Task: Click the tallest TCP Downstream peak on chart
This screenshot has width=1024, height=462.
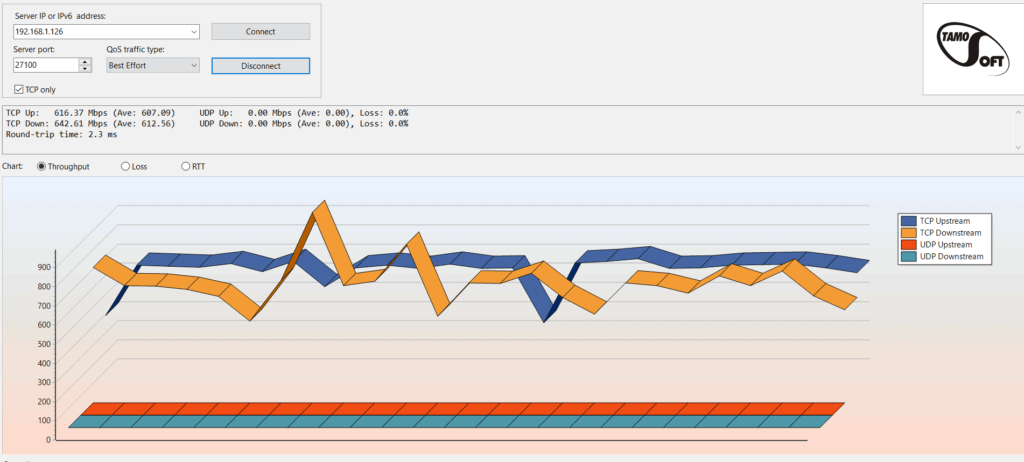Action: (321, 209)
